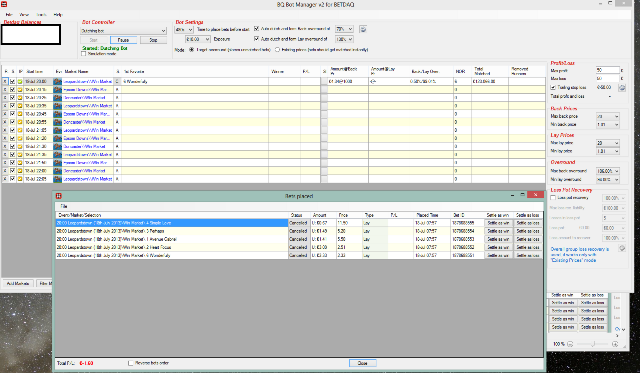Click Settle as loss for Wonderfully bet
640x373 pixels.
click(x=528, y=255)
